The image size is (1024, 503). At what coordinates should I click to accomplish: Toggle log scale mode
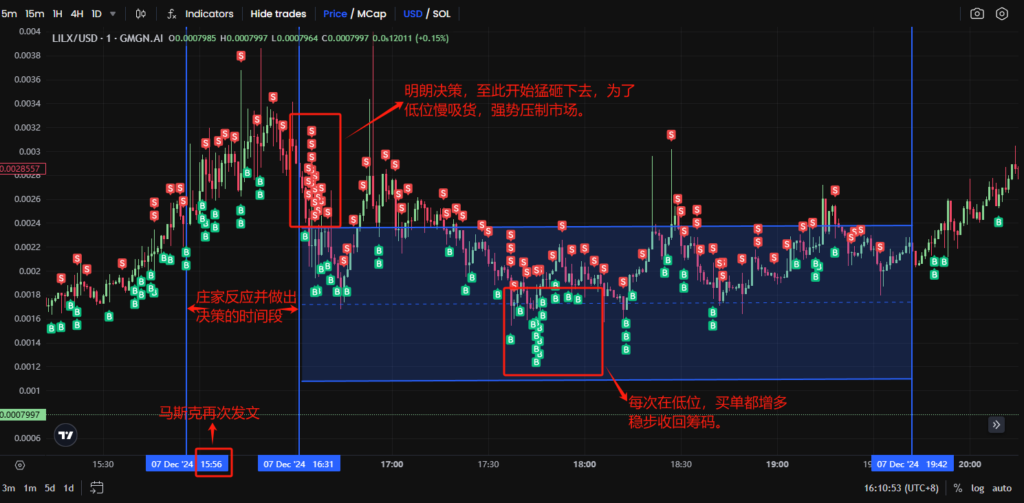pyautogui.click(x=976, y=487)
